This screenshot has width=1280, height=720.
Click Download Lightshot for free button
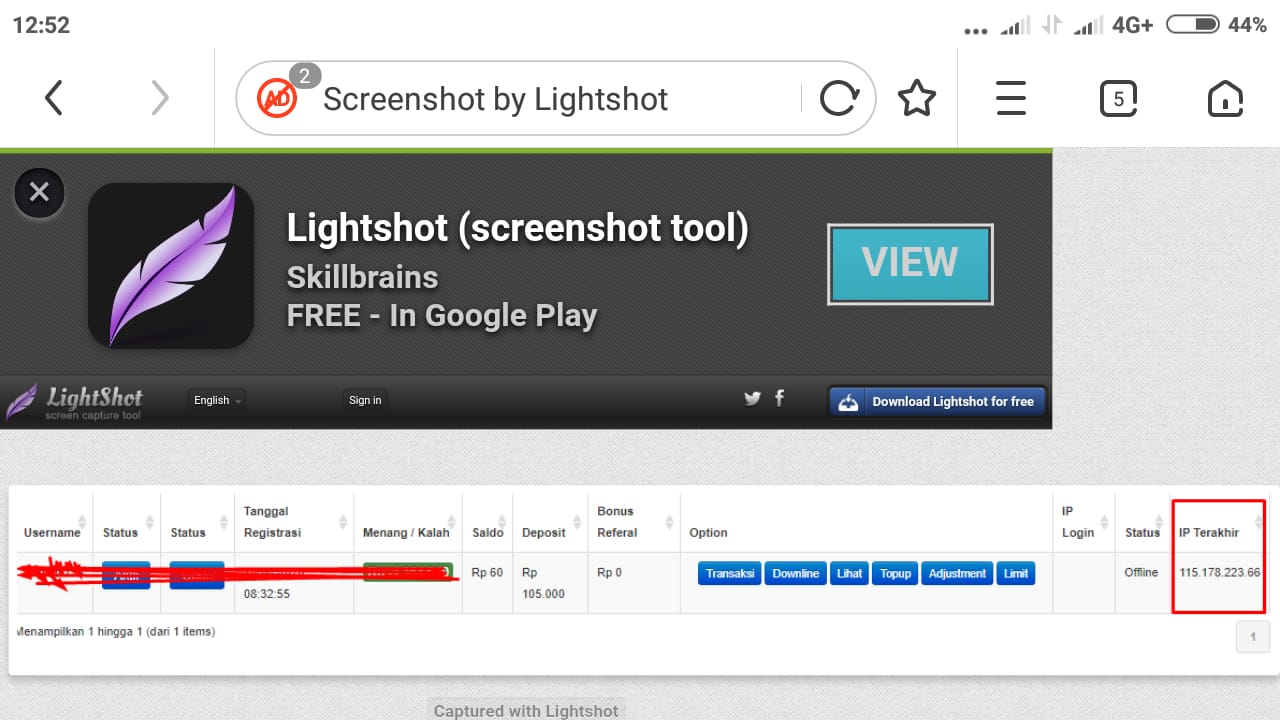tap(937, 401)
